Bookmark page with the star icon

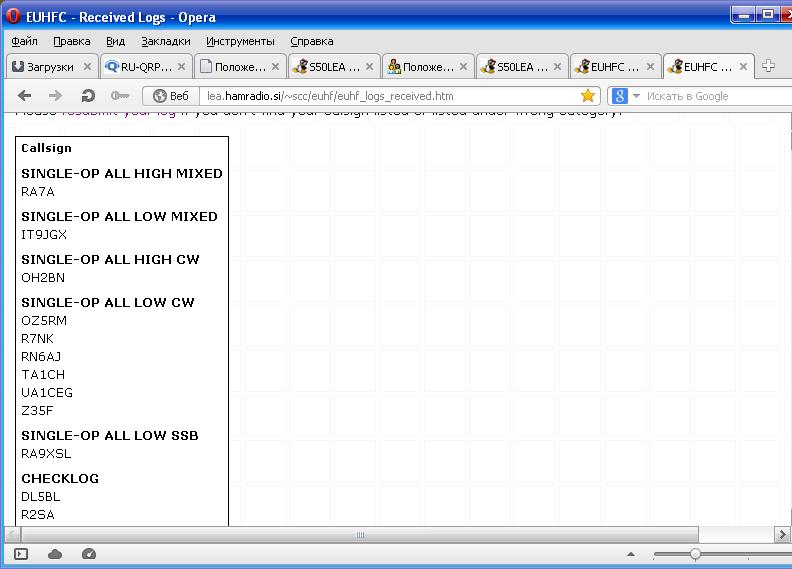click(588, 96)
